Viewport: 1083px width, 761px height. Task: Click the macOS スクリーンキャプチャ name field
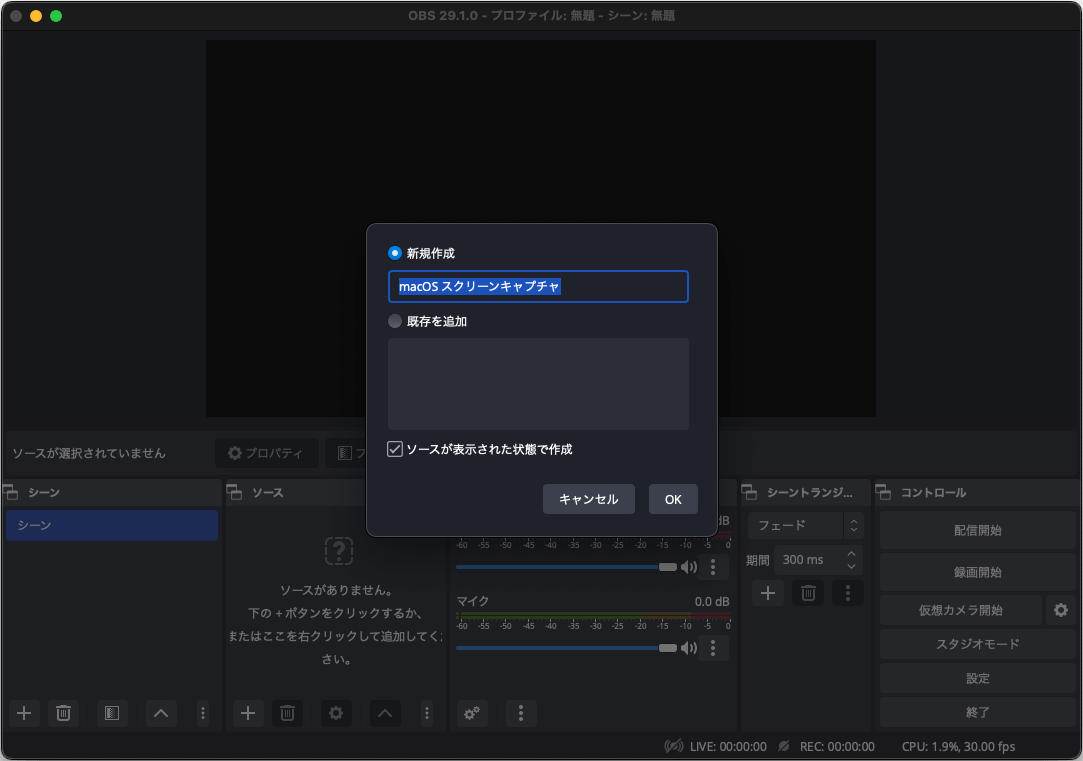538,287
